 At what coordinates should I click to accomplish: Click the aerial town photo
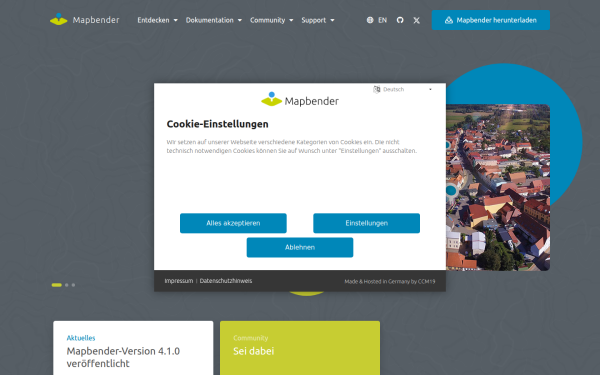(x=498, y=188)
